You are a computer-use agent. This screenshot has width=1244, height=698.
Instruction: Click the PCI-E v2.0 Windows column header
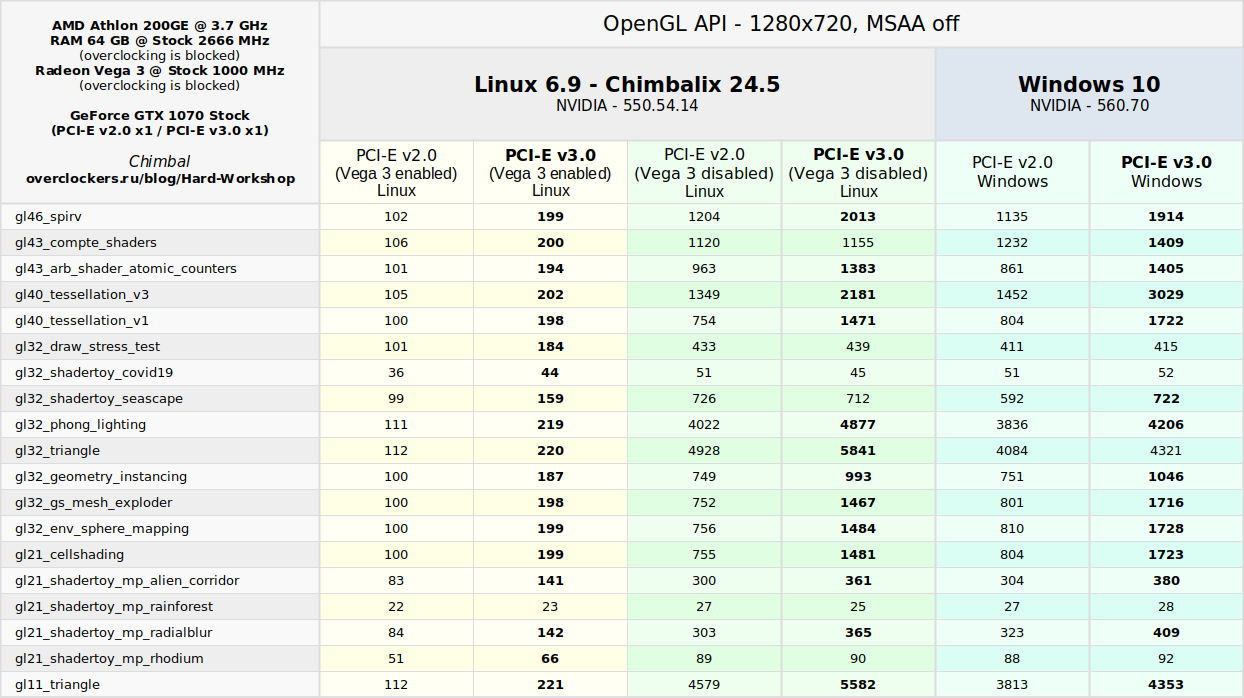click(1012, 172)
